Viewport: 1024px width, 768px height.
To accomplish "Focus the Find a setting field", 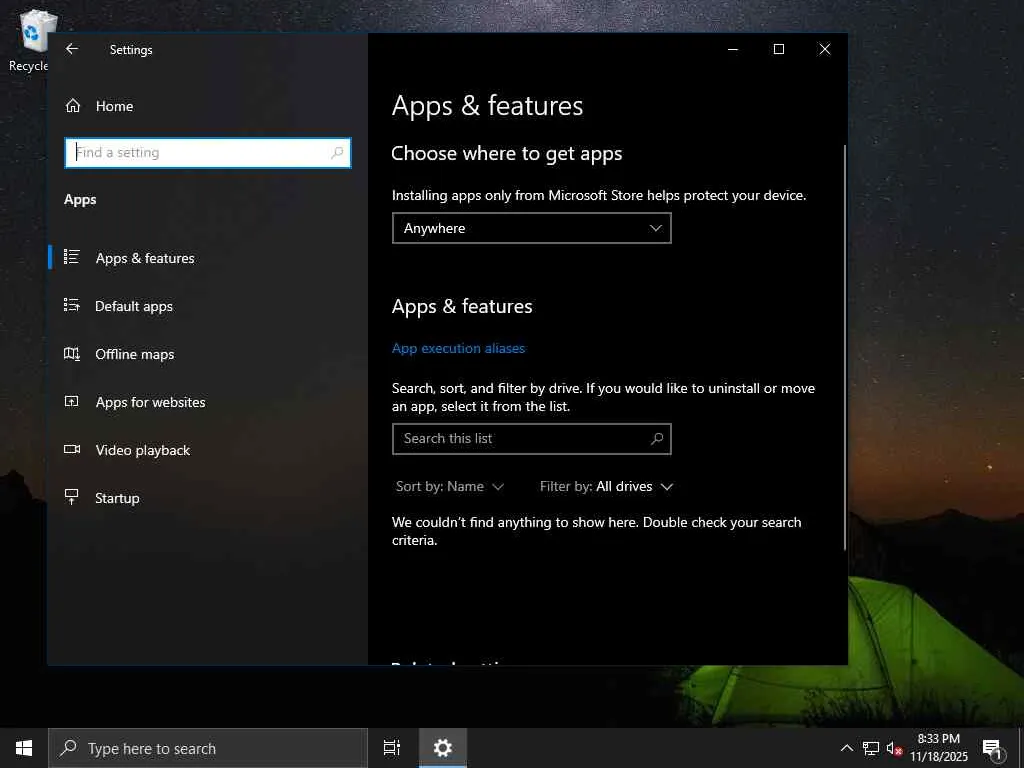I will click(208, 153).
